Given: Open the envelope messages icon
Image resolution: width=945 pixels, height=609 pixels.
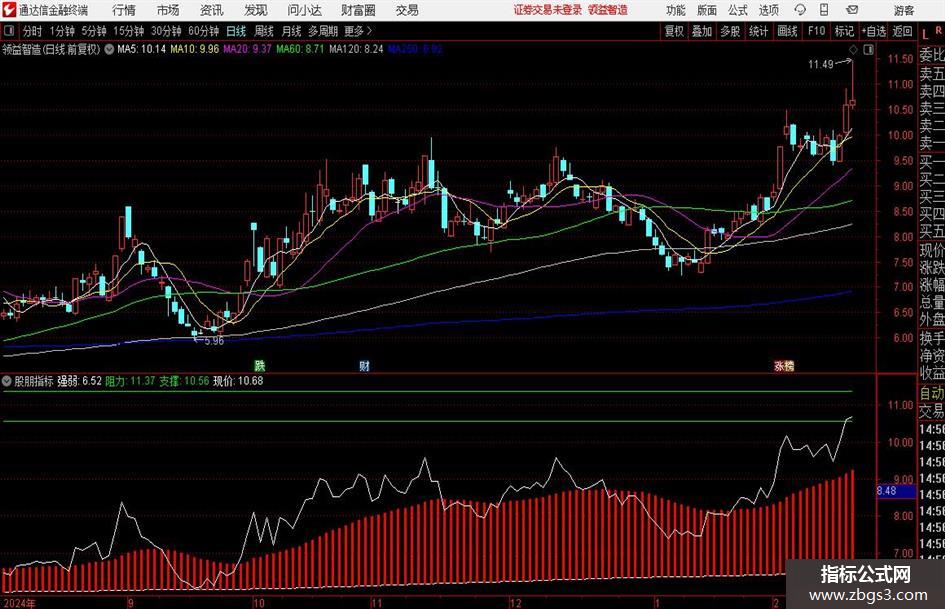Looking at the screenshot, I should tap(852, 10).
